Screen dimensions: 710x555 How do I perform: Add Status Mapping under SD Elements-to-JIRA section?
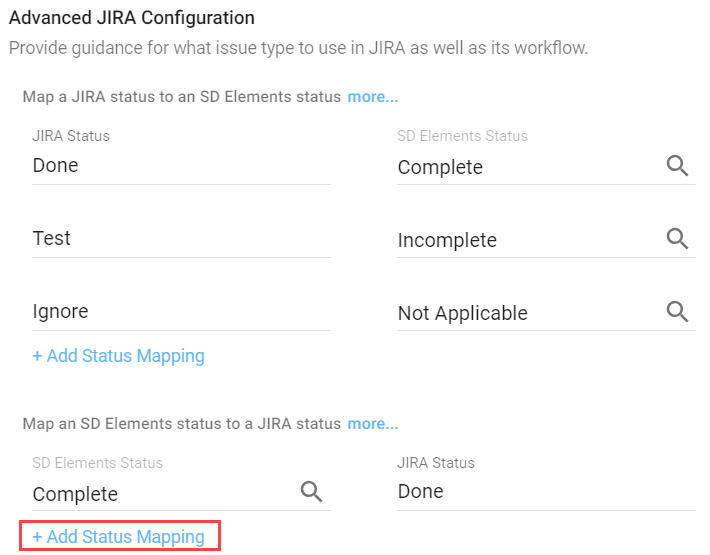119,536
